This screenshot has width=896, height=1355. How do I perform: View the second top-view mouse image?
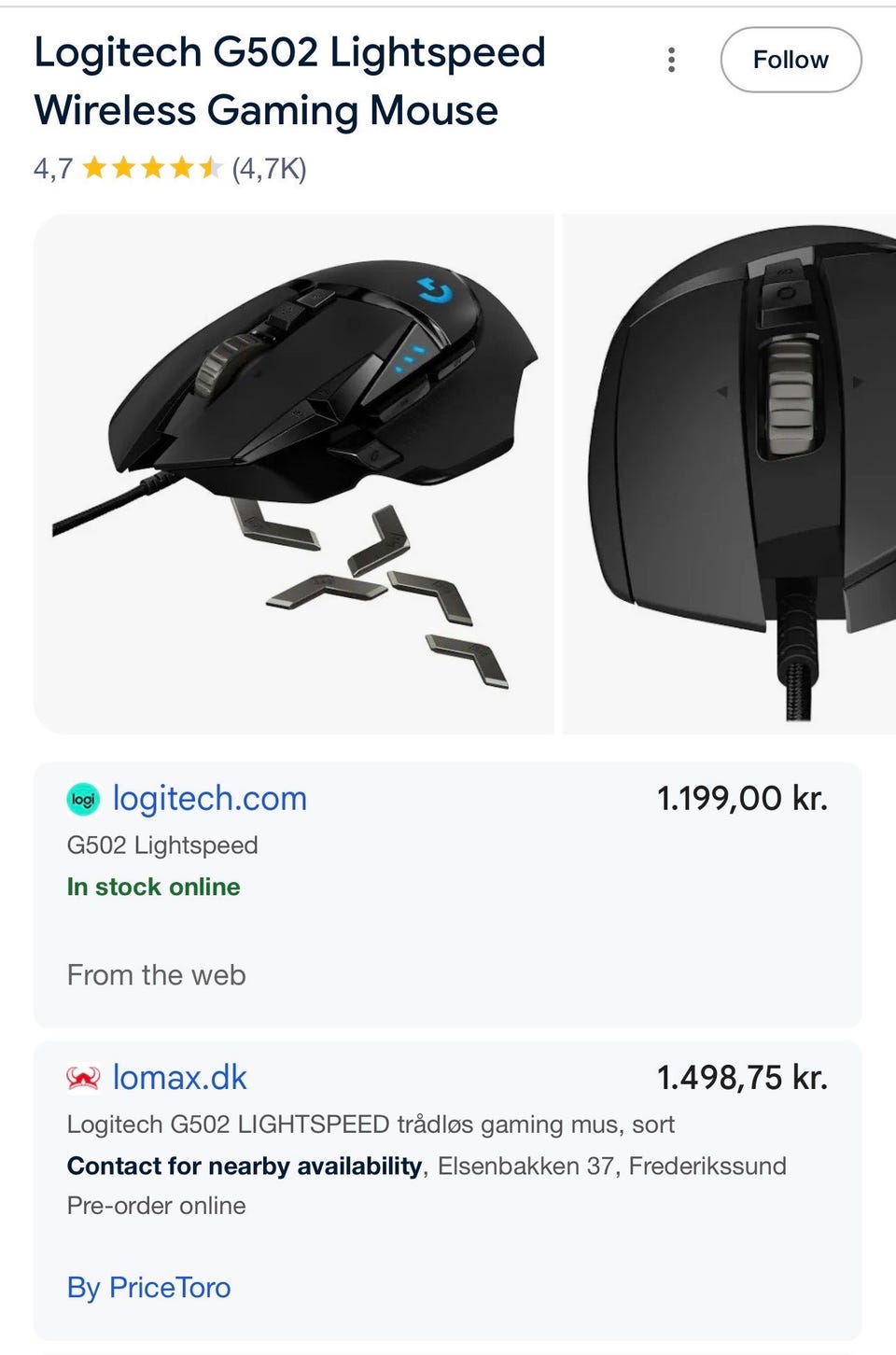[729, 474]
